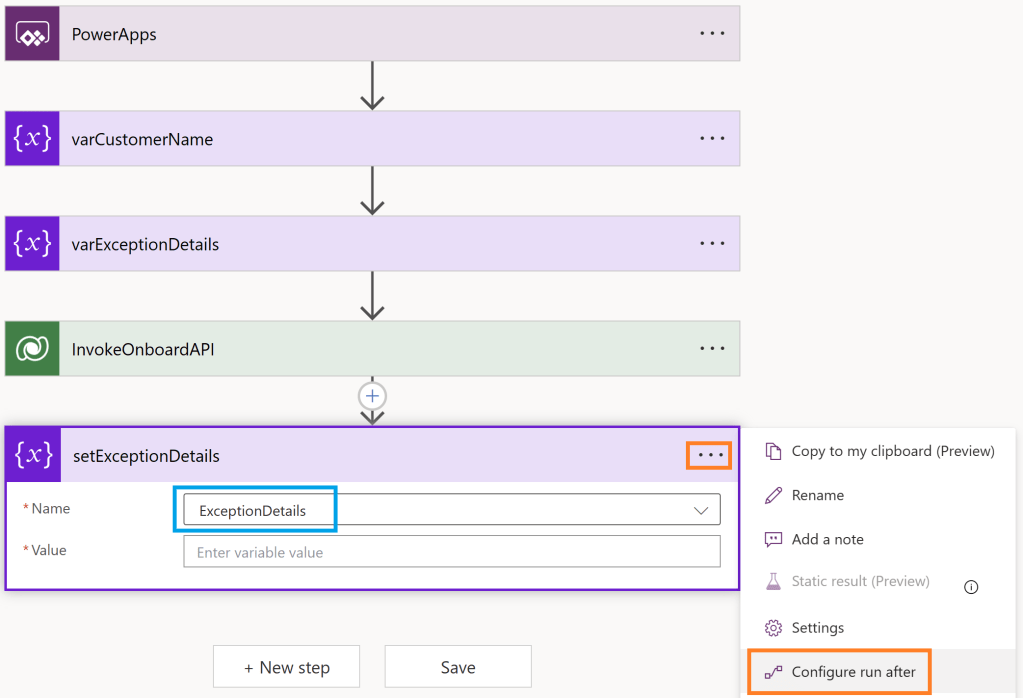Insert a step using the plus button

[x=372, y=396]
